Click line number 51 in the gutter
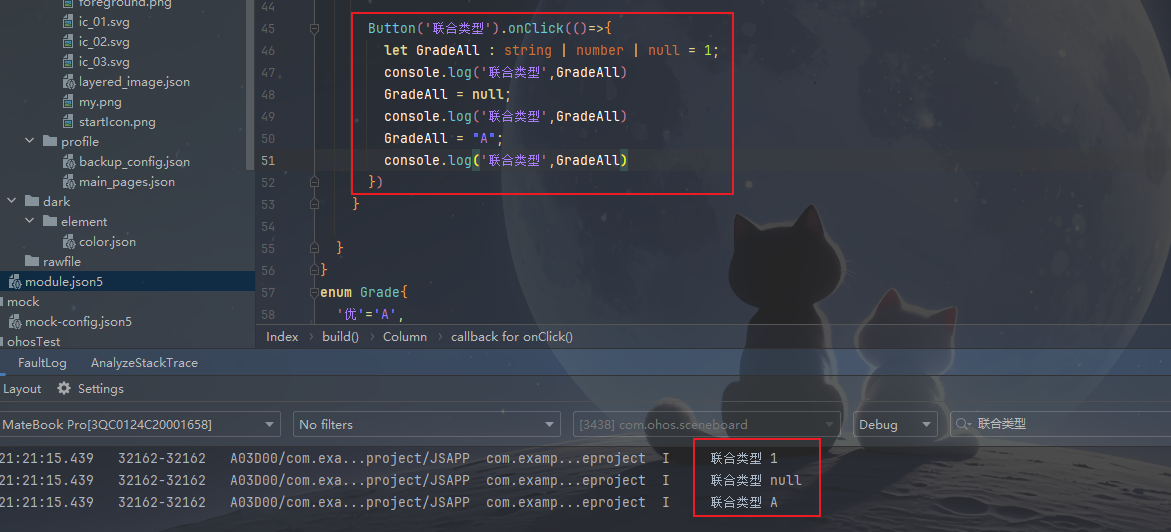This screenshot has height=532, width=1171. [x=267, y=161]
